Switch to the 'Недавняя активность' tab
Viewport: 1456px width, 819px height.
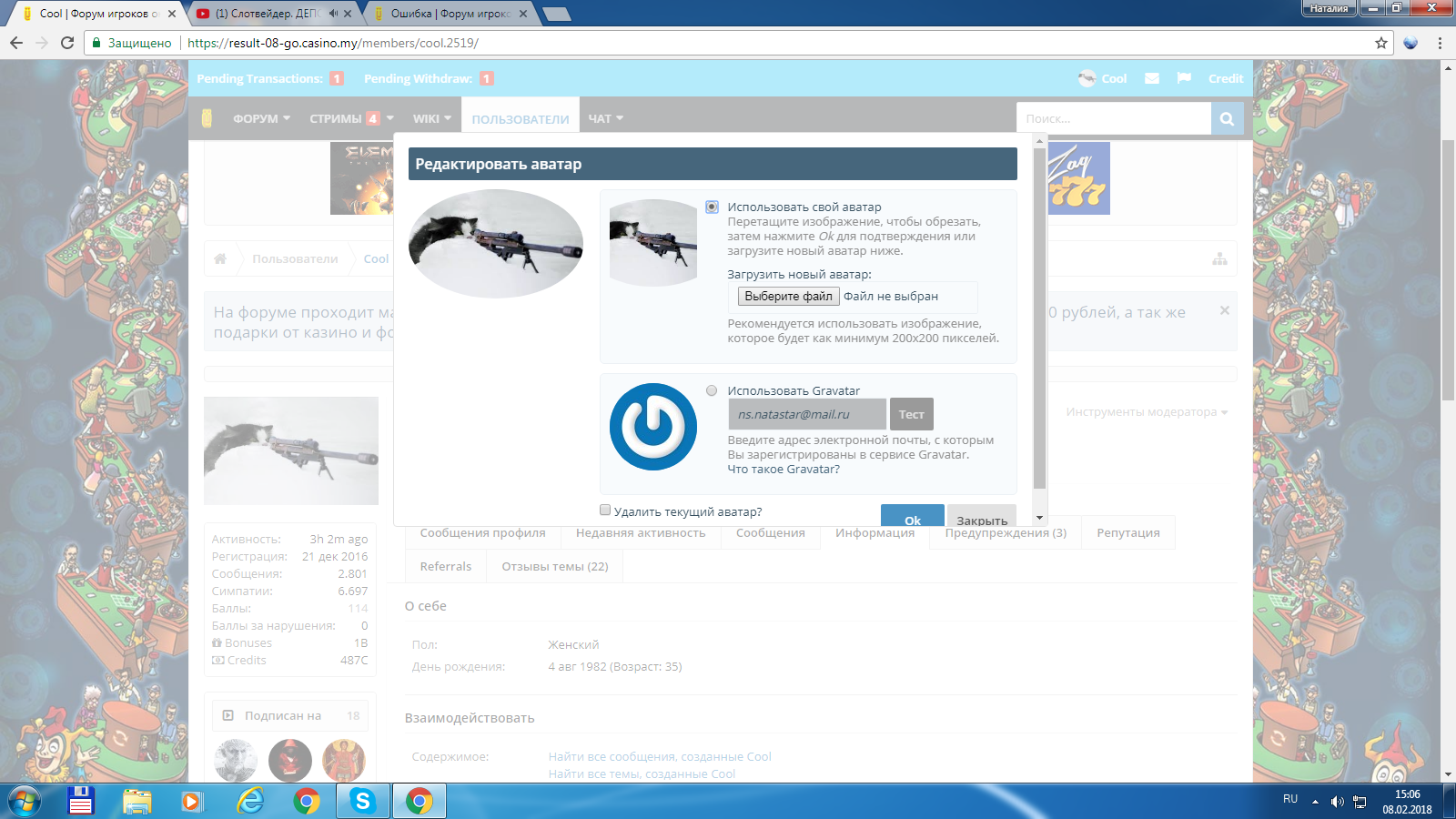(x=641, y=532)
